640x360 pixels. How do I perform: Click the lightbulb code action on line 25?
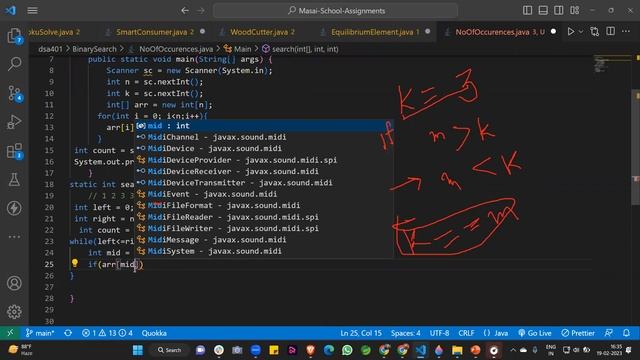coord(75,263)
